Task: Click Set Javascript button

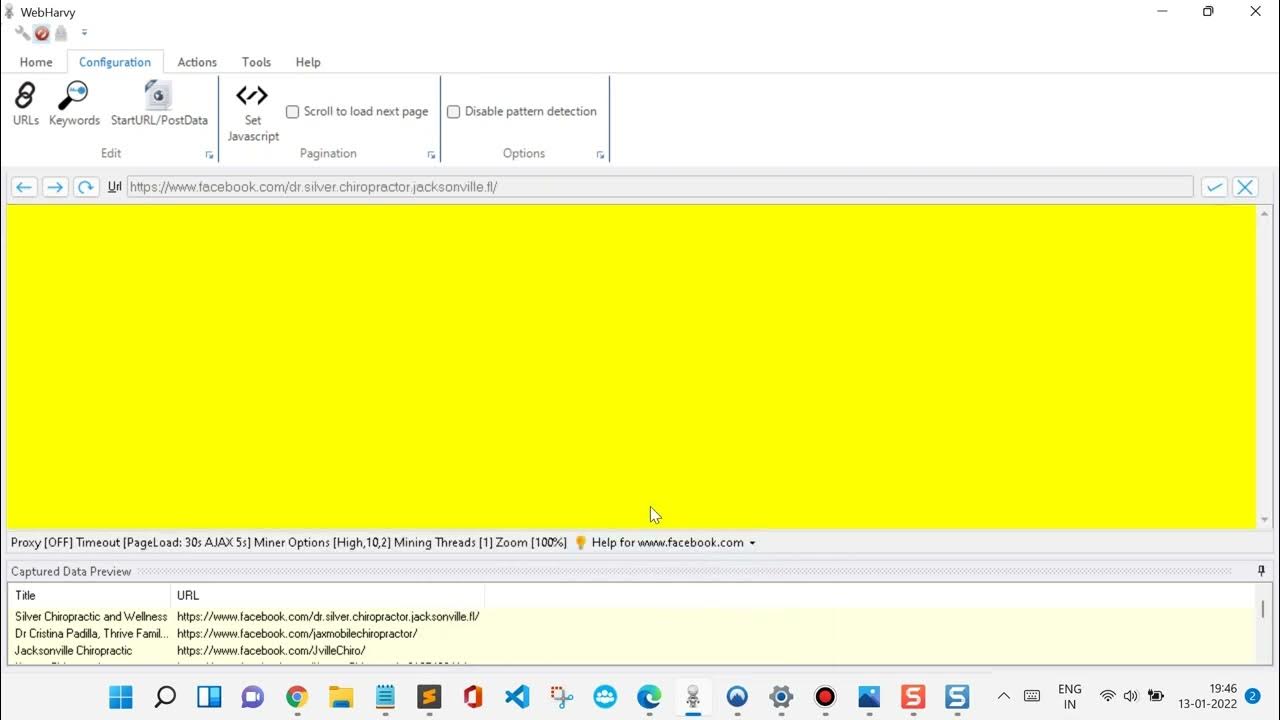Action: pos(253,112)
